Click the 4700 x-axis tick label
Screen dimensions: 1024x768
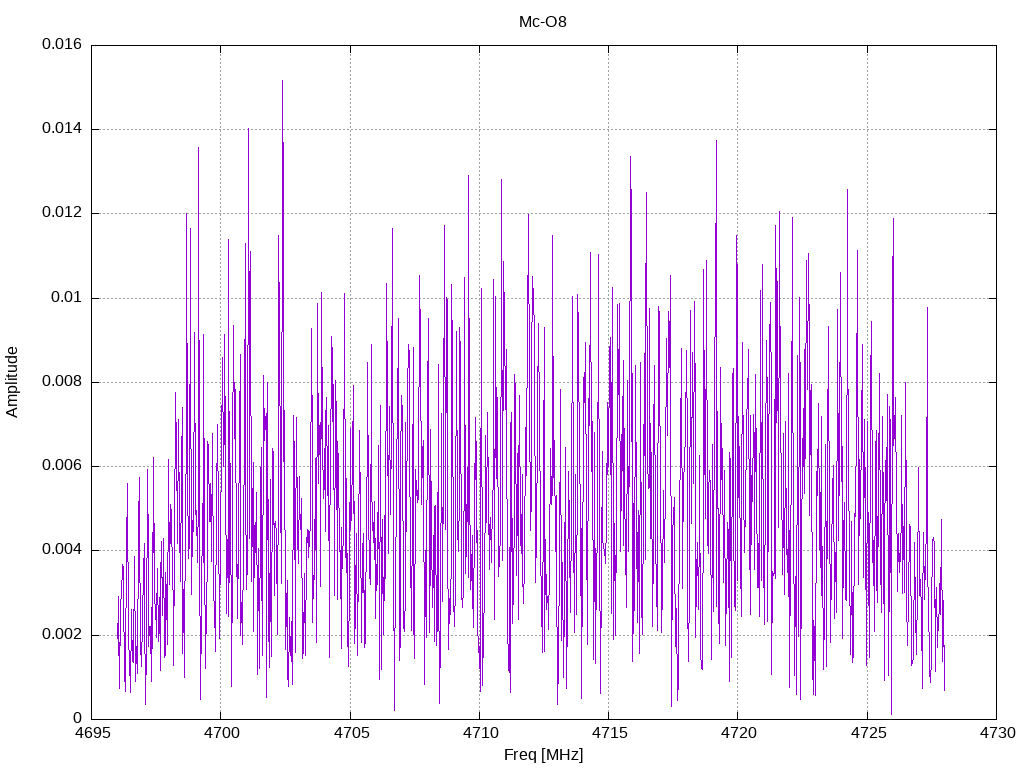point(221,733)
